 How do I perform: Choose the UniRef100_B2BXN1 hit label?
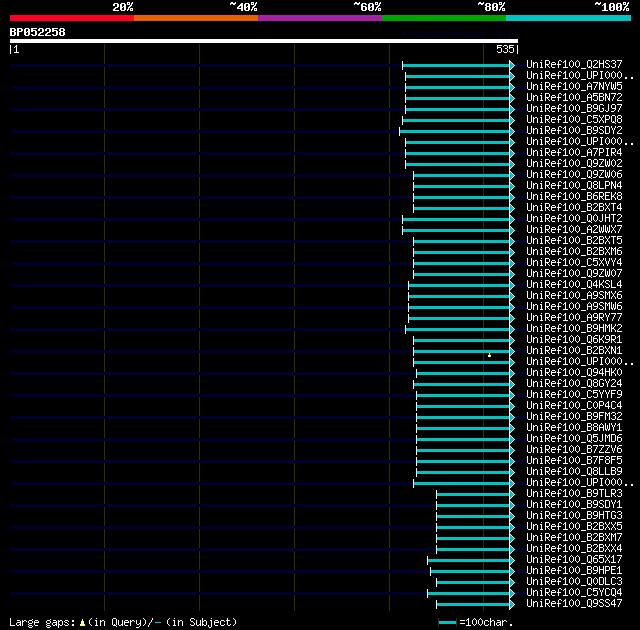(574, 351)
